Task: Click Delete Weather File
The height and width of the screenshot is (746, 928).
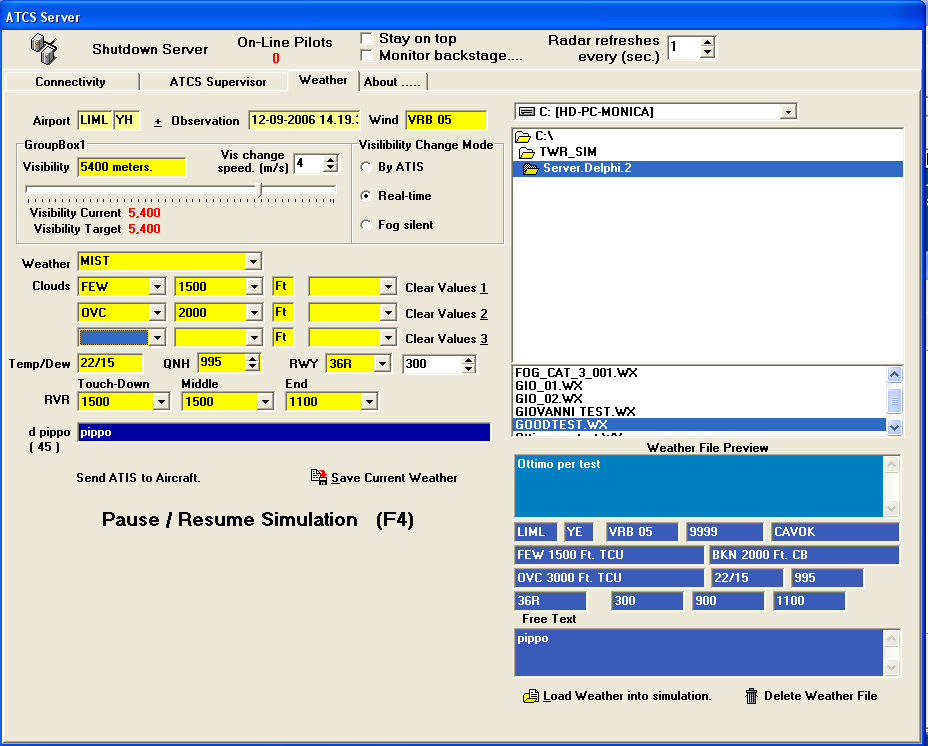Action: pos(820,696)
